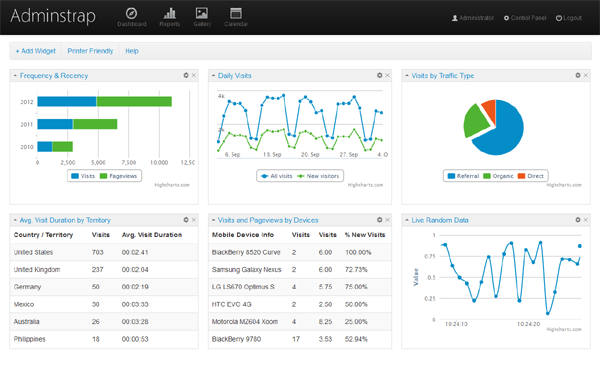Image resolution: width=600 pixels, height=375 pixels.
Task: Select the United States row
Action: [104, 252]
